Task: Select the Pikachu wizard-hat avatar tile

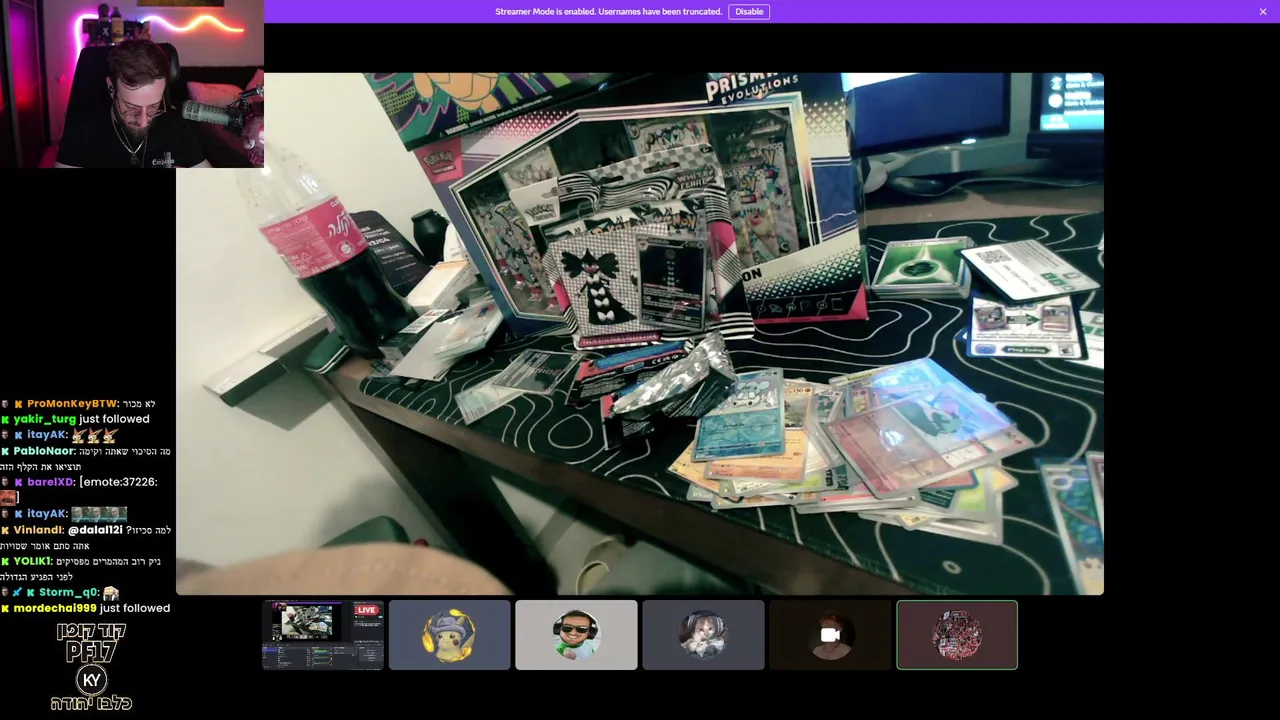Action: pyautogui.click(x=449, y=635)
